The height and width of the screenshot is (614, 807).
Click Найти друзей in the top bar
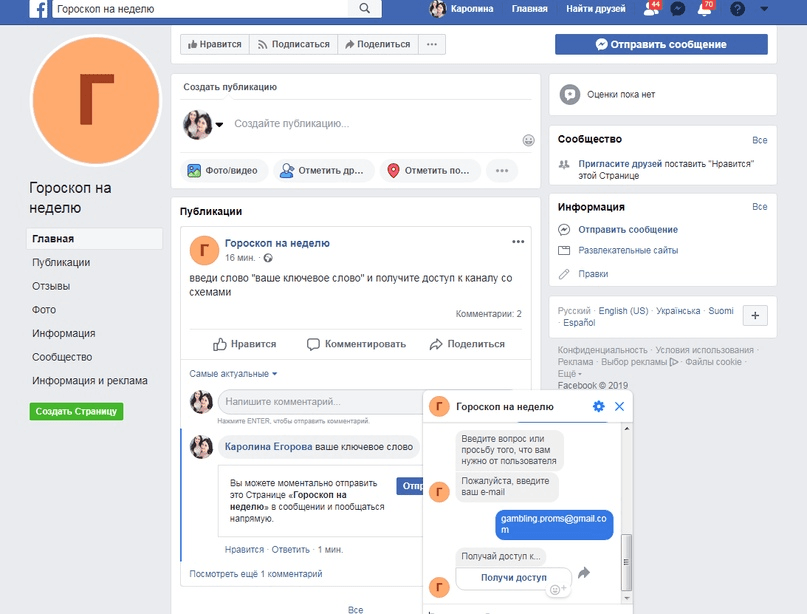[596, 9]
